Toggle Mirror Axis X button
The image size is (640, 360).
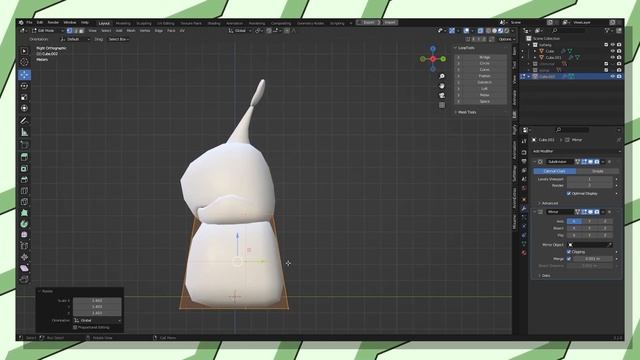574,221
